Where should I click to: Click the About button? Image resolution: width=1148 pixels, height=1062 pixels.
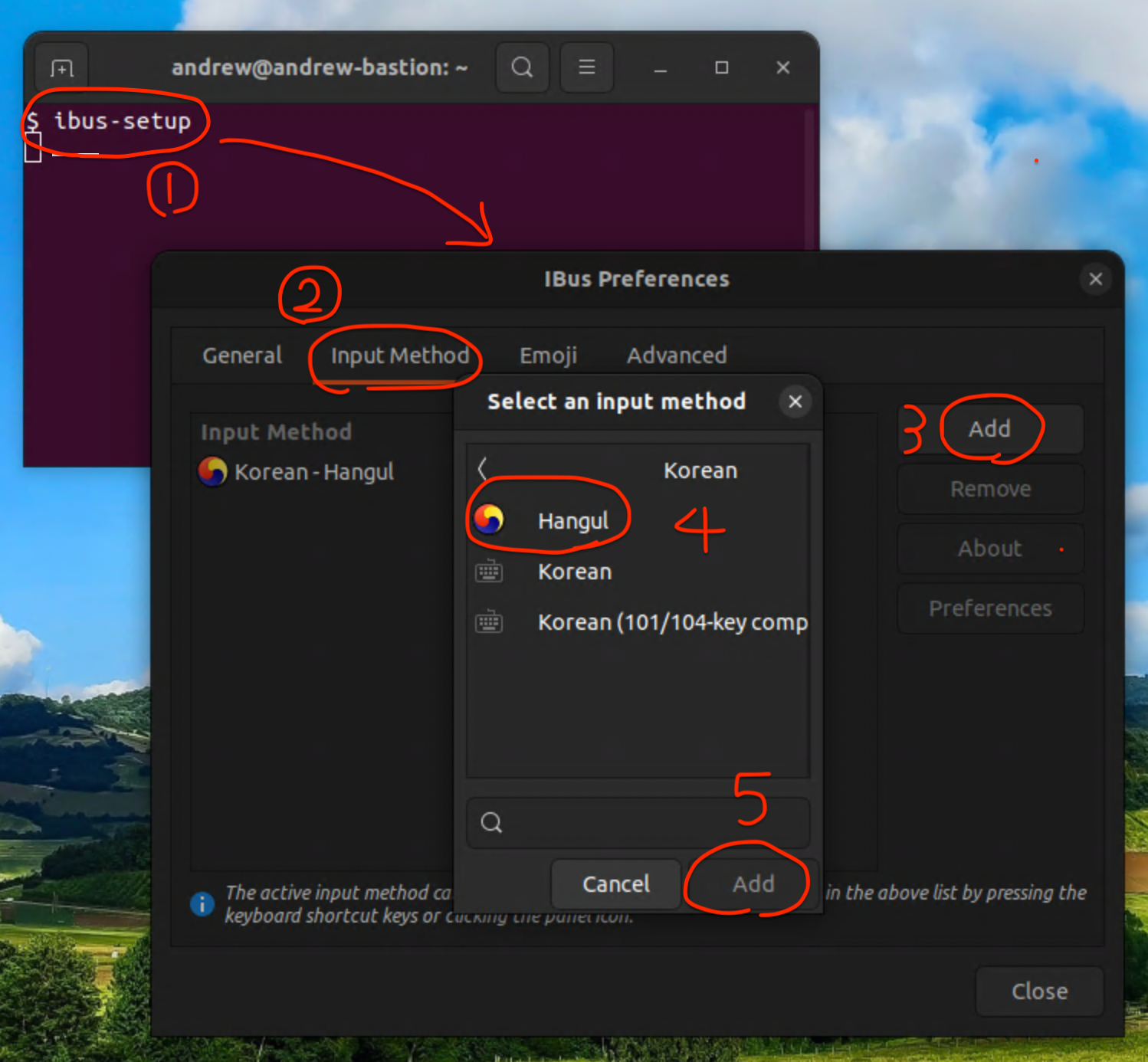[x=990, y=549]
